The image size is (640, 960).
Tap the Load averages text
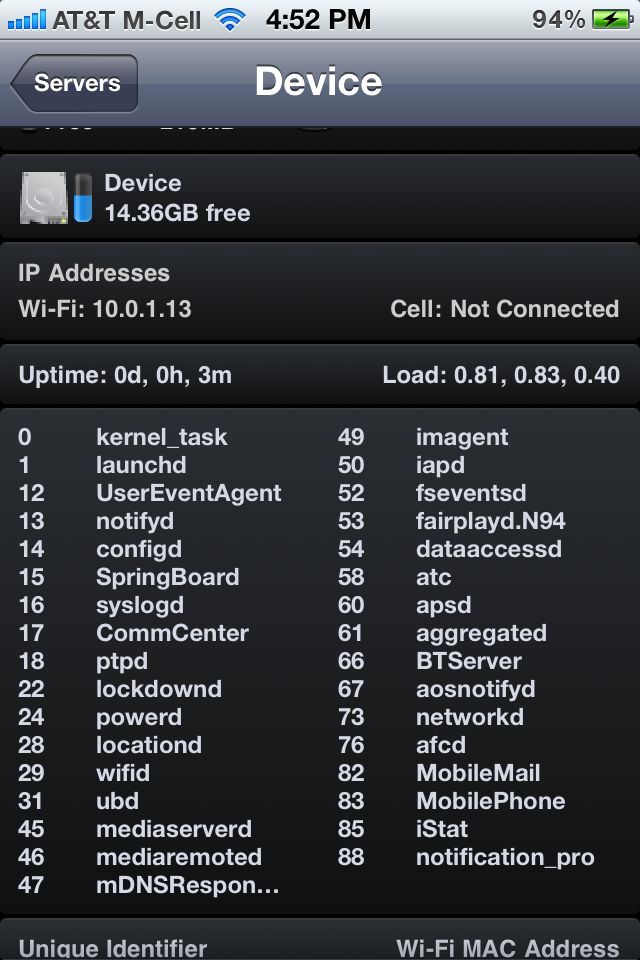point(501,375)
